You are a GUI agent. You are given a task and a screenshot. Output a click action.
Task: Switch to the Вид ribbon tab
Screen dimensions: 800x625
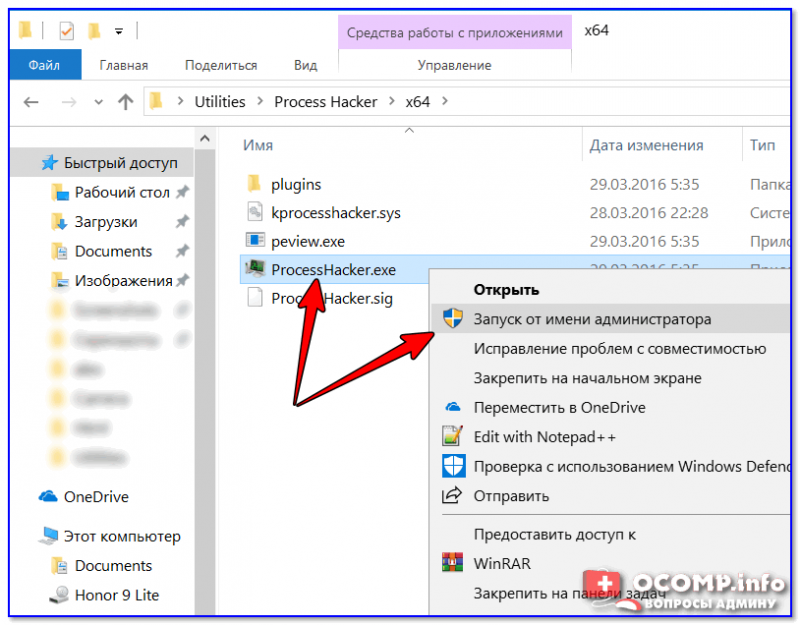[x=305, y=65]
